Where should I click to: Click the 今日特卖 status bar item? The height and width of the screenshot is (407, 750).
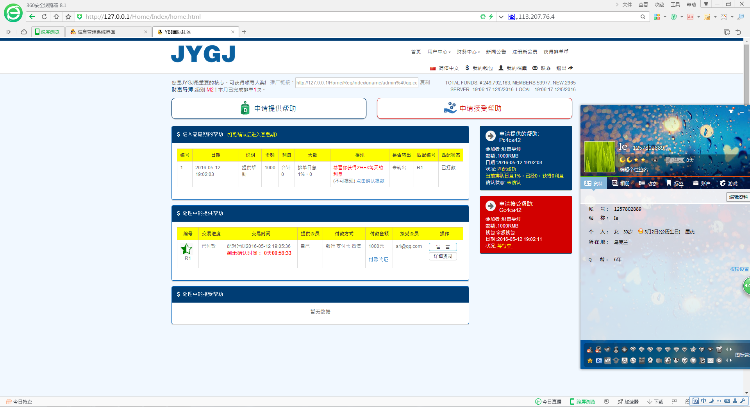click(x=19, y=402)
